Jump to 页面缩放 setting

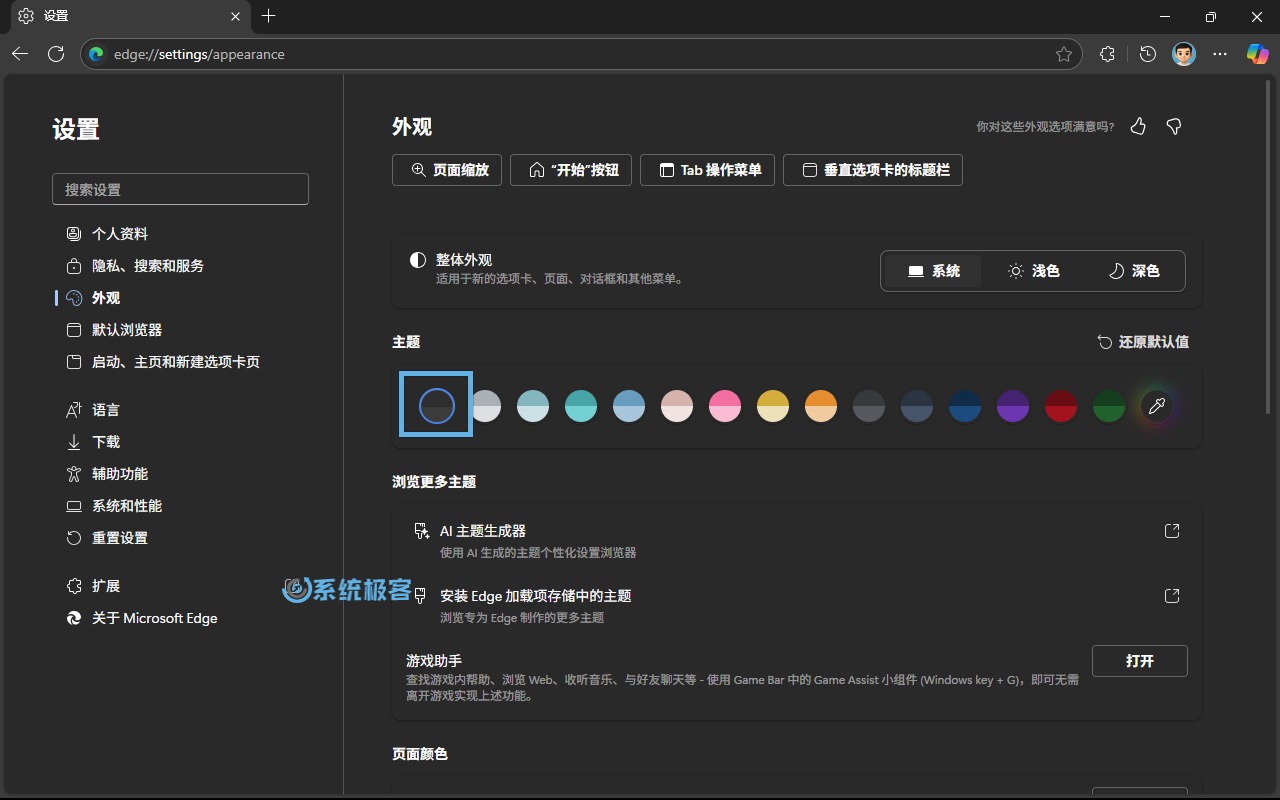point(449,170)
